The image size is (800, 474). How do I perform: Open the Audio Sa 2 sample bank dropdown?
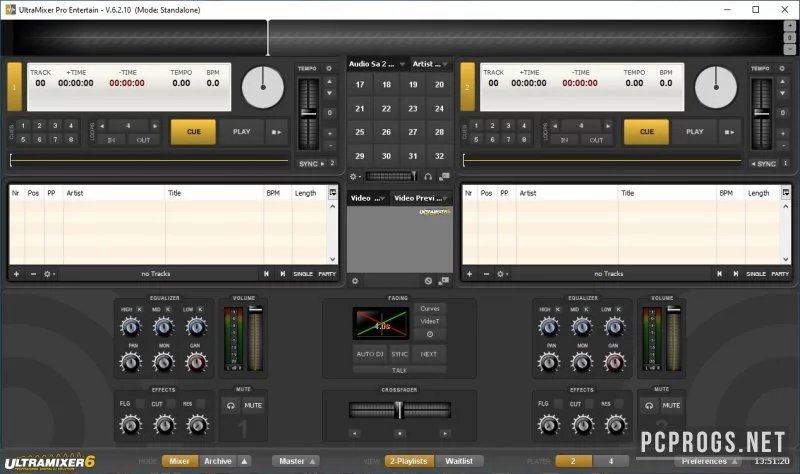click(x=377, y=64)
